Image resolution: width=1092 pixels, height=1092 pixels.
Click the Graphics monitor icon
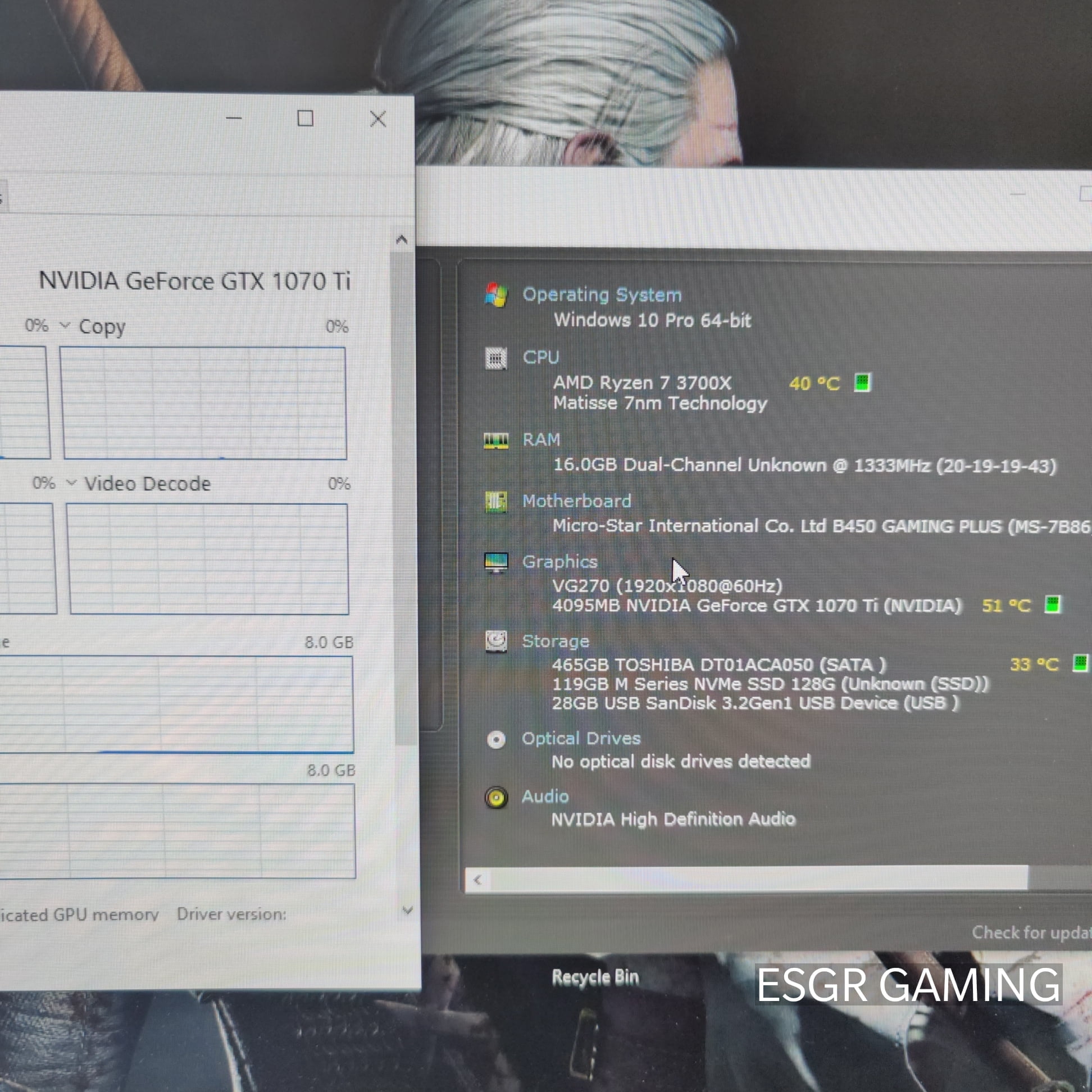[496, 562]
